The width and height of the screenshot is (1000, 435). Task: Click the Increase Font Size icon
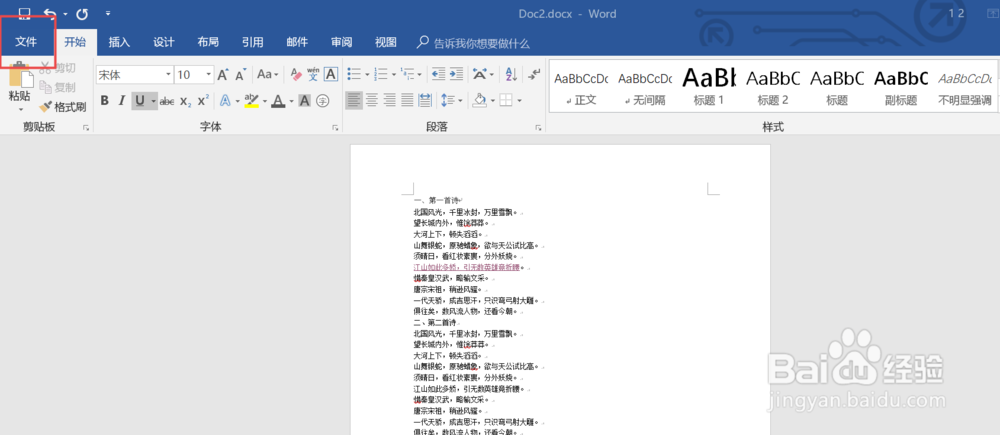223,75
